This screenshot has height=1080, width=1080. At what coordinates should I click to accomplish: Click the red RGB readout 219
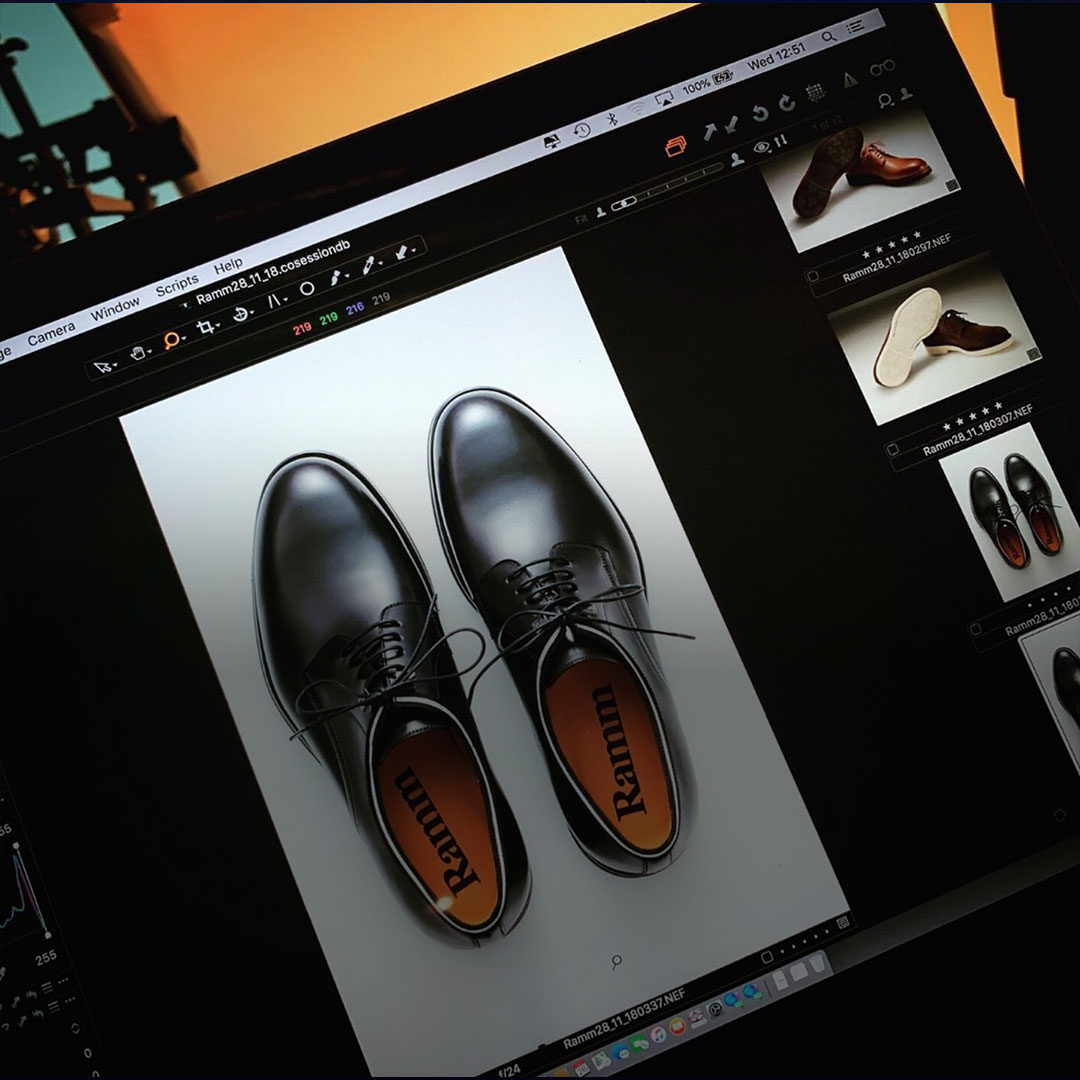point(302,329)
